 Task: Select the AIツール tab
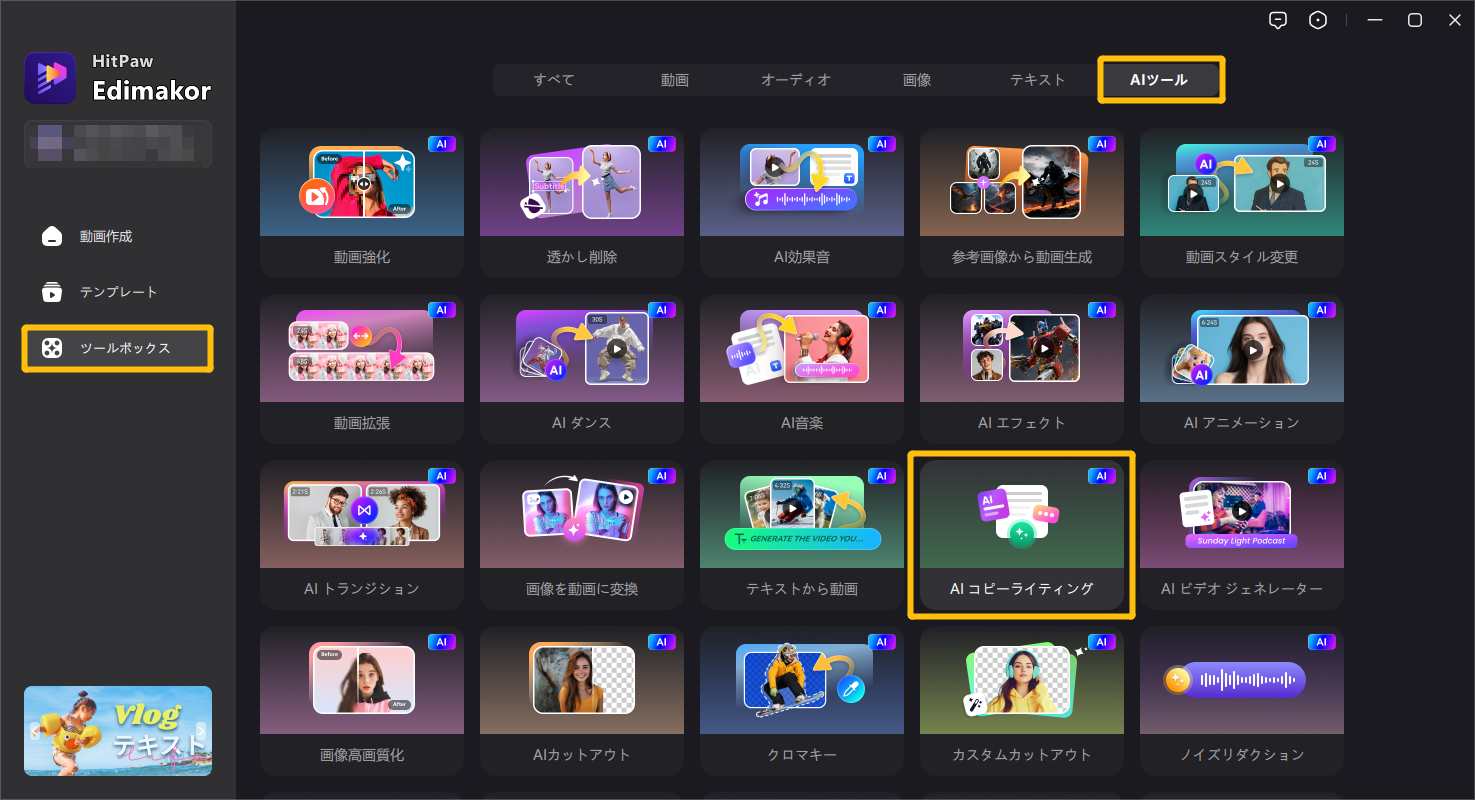point(1159,80)
